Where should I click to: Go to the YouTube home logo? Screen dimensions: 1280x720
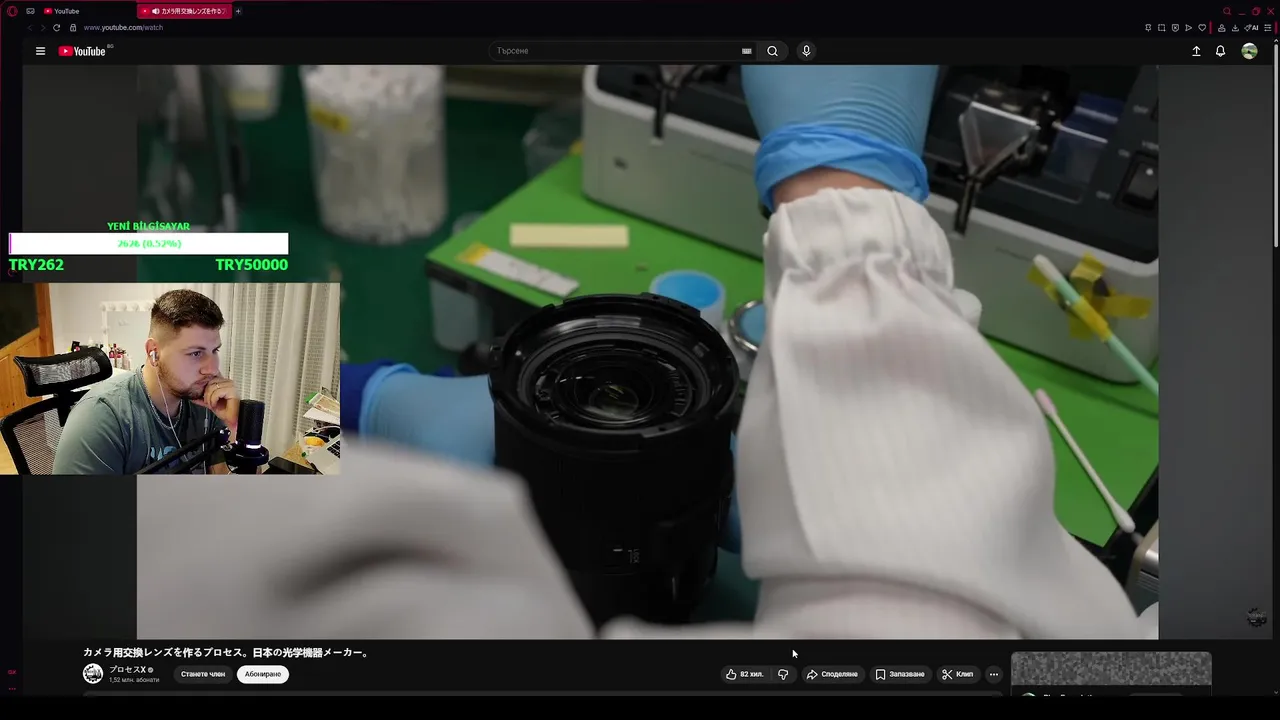(82, 51)
